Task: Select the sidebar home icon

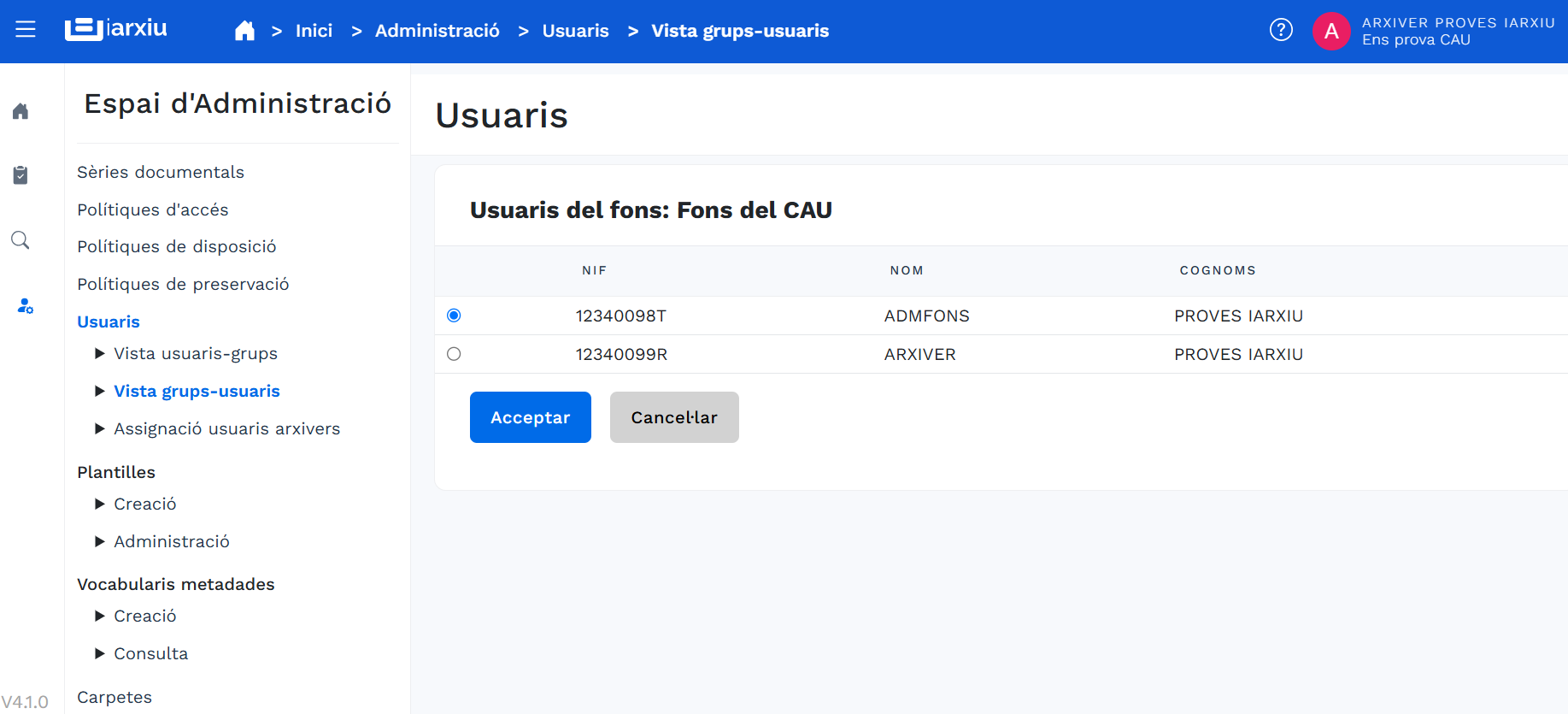Action: (21, 111)
